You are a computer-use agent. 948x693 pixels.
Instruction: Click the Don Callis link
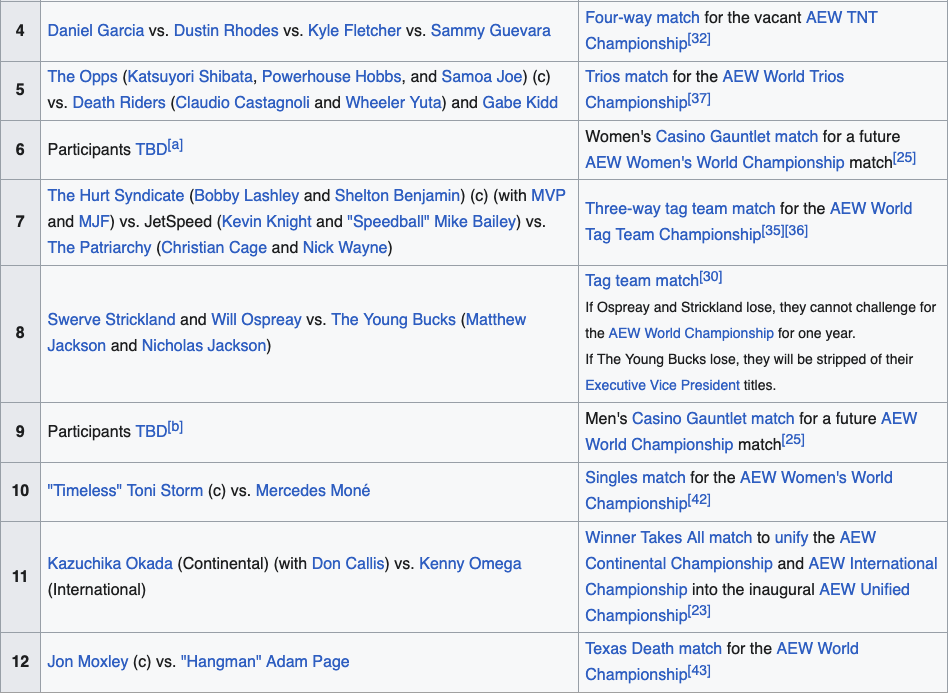(348, 564)
